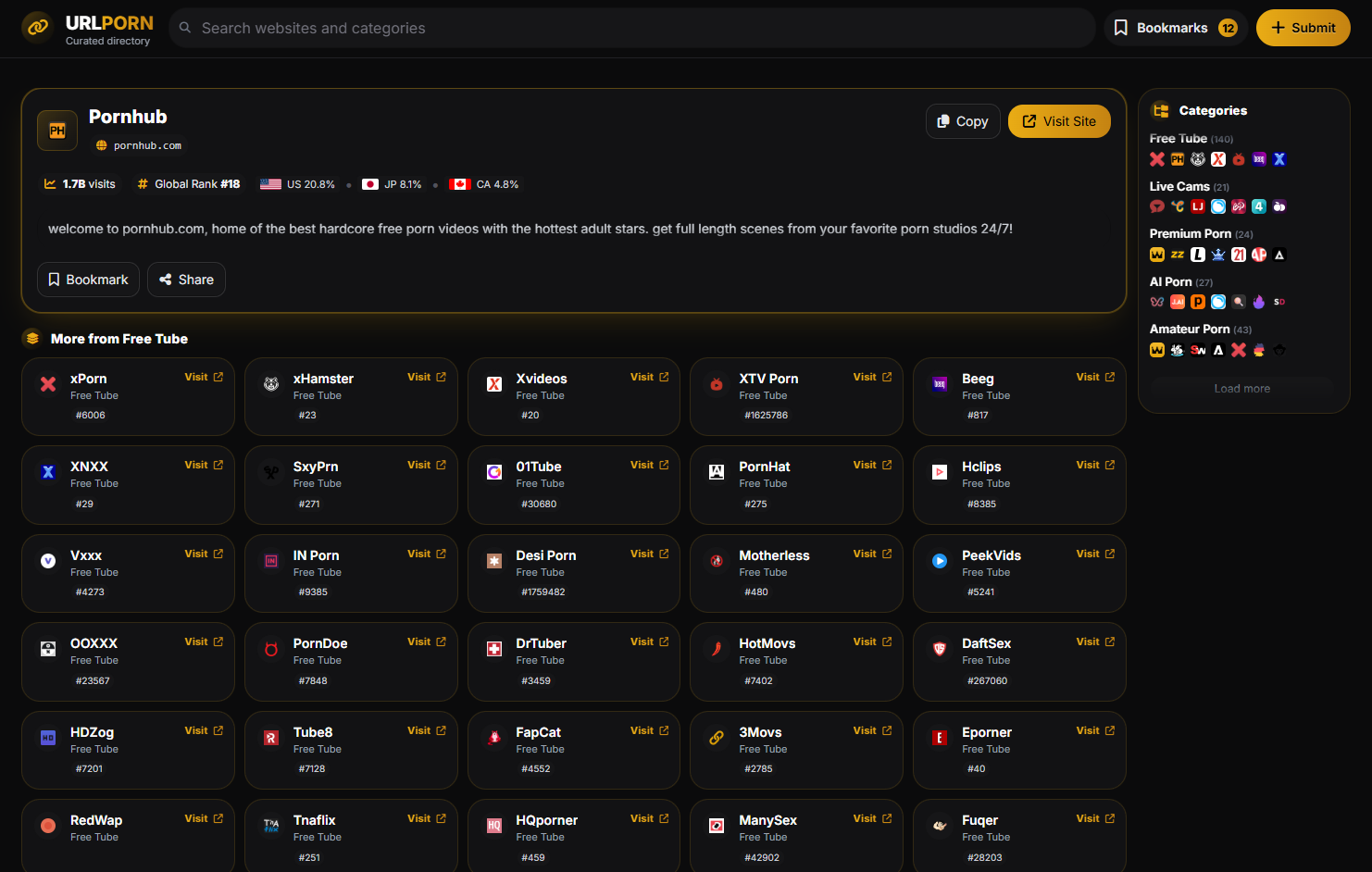Open Visit link on xHamster card

427,377
